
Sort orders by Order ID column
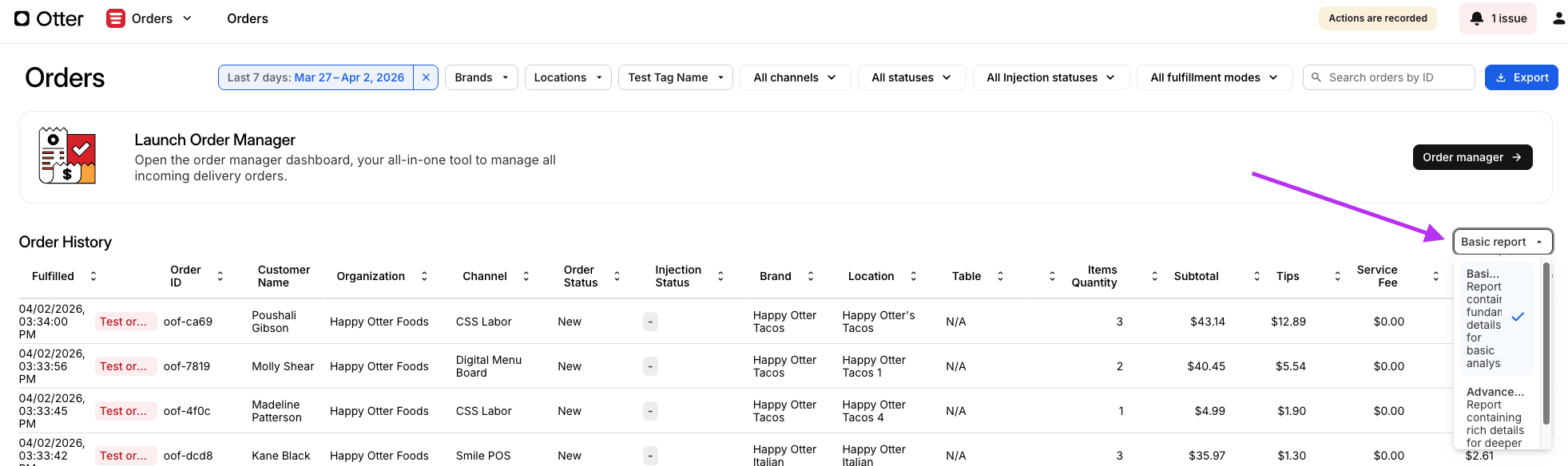click(x=220, y=276)
